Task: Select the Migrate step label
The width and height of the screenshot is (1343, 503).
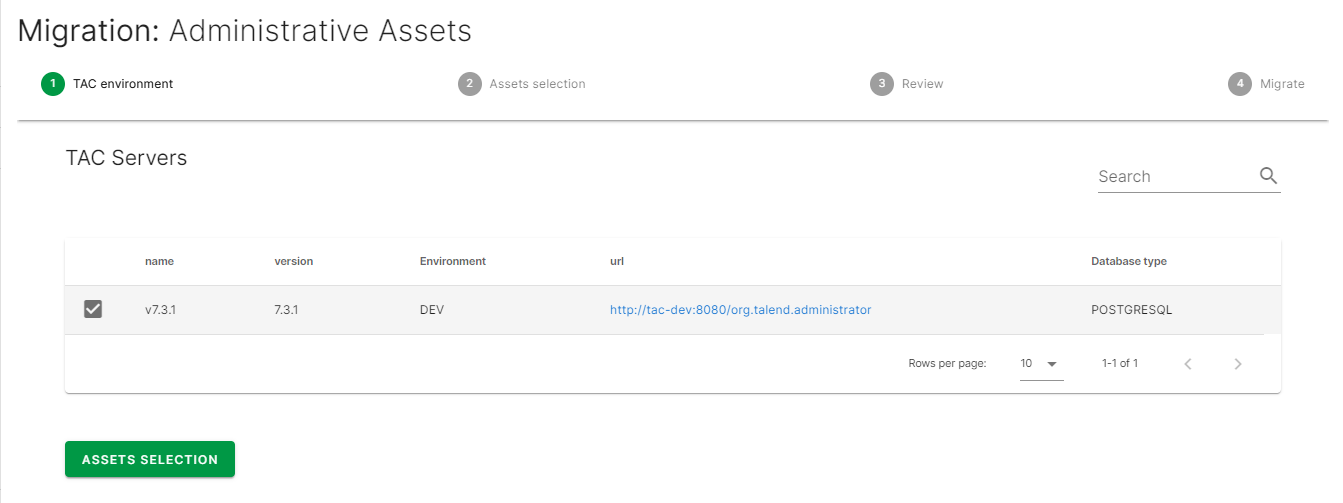Action: (x=1282, y=84)
